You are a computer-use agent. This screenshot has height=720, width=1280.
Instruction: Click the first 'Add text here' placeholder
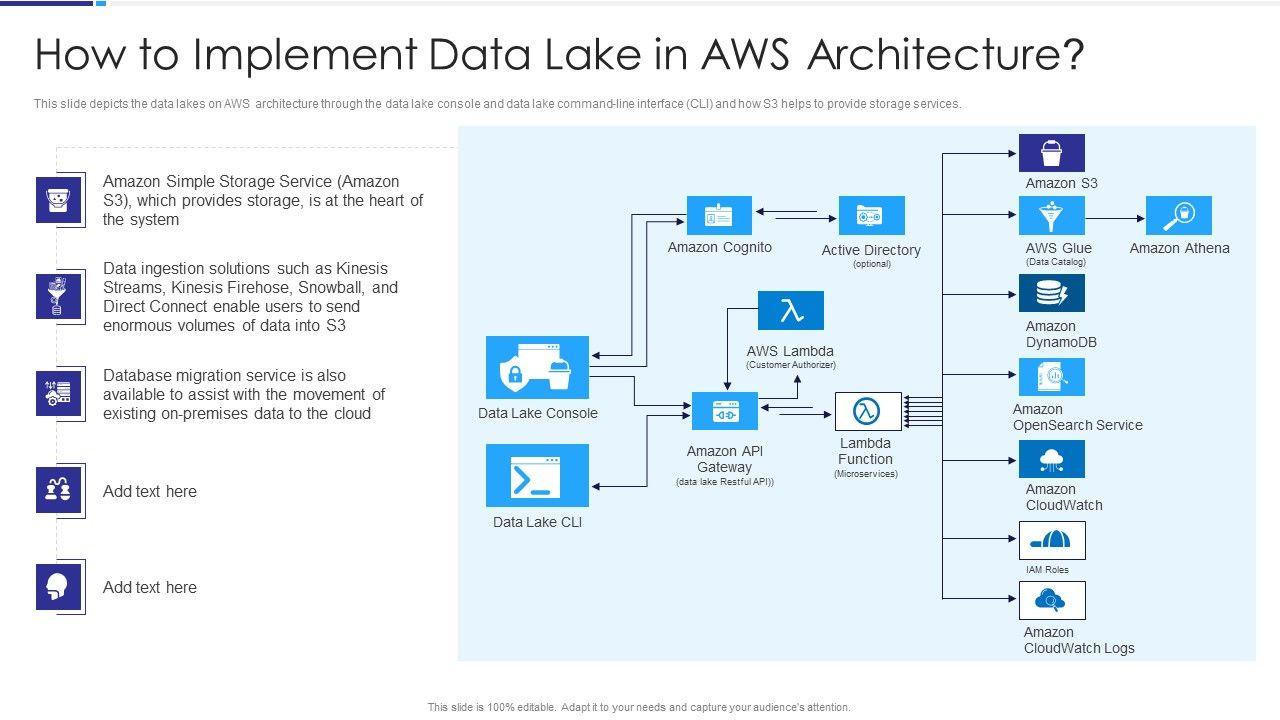pyautogui.click(x=150, y=491)
